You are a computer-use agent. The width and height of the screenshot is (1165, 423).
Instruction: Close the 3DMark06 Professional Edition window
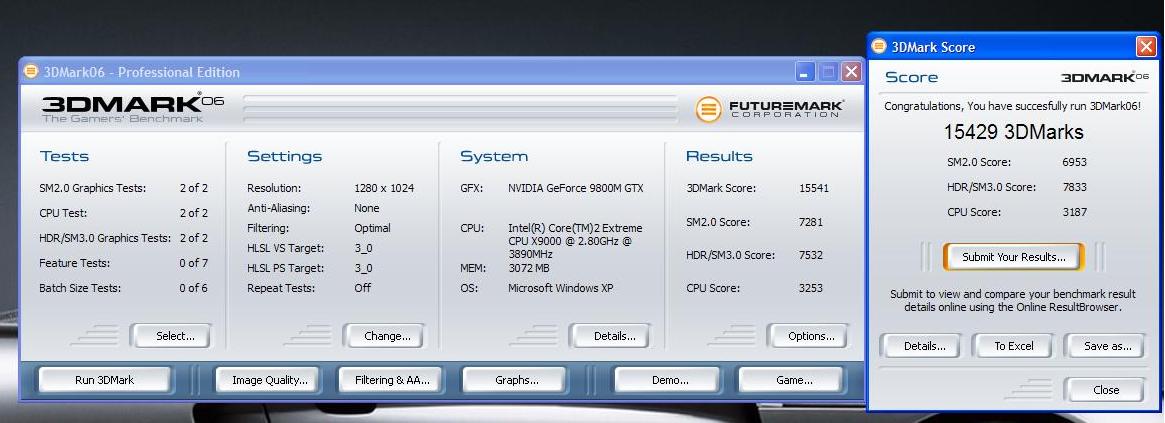851,71
